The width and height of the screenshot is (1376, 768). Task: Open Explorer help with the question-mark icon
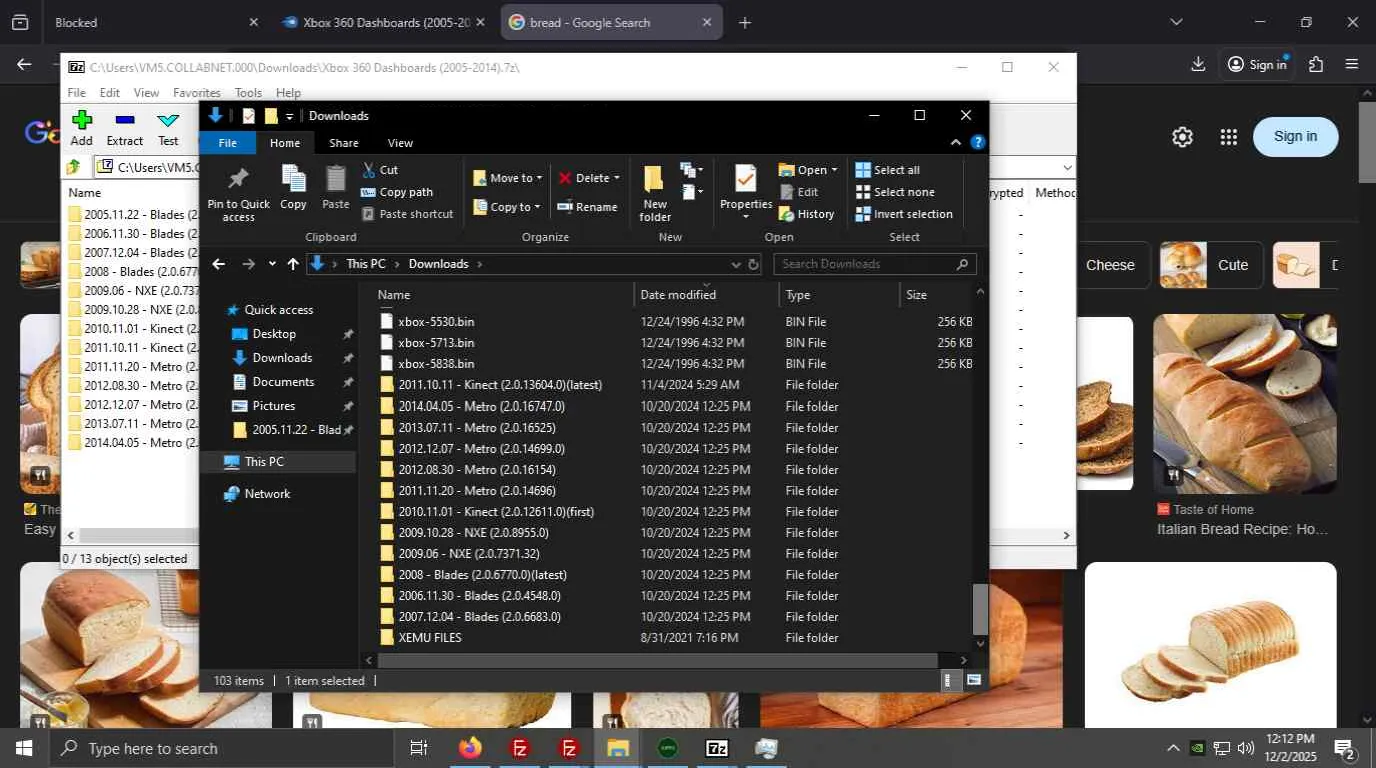click(978, 143)
